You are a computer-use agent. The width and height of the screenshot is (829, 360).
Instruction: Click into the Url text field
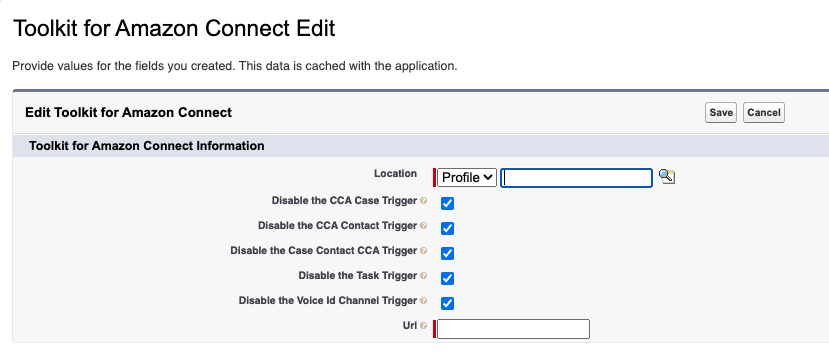click(513, 329)
